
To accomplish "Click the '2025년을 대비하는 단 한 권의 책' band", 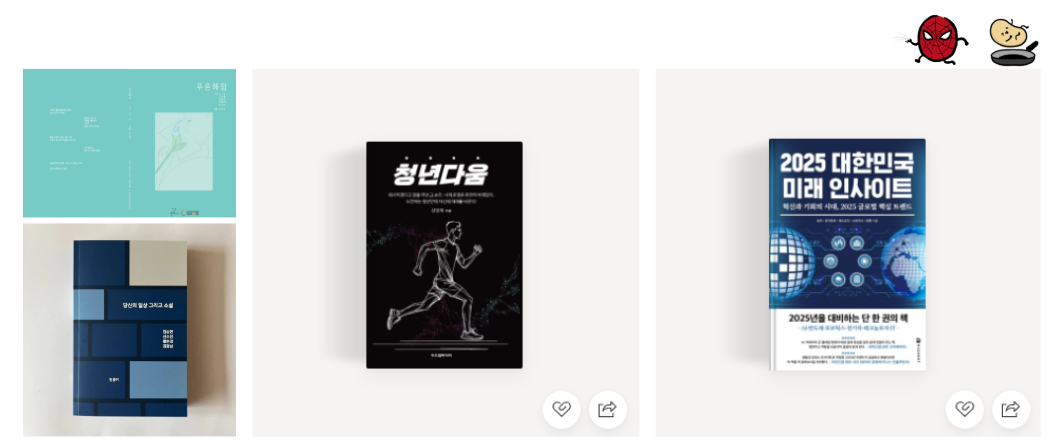I will [846, 318].
